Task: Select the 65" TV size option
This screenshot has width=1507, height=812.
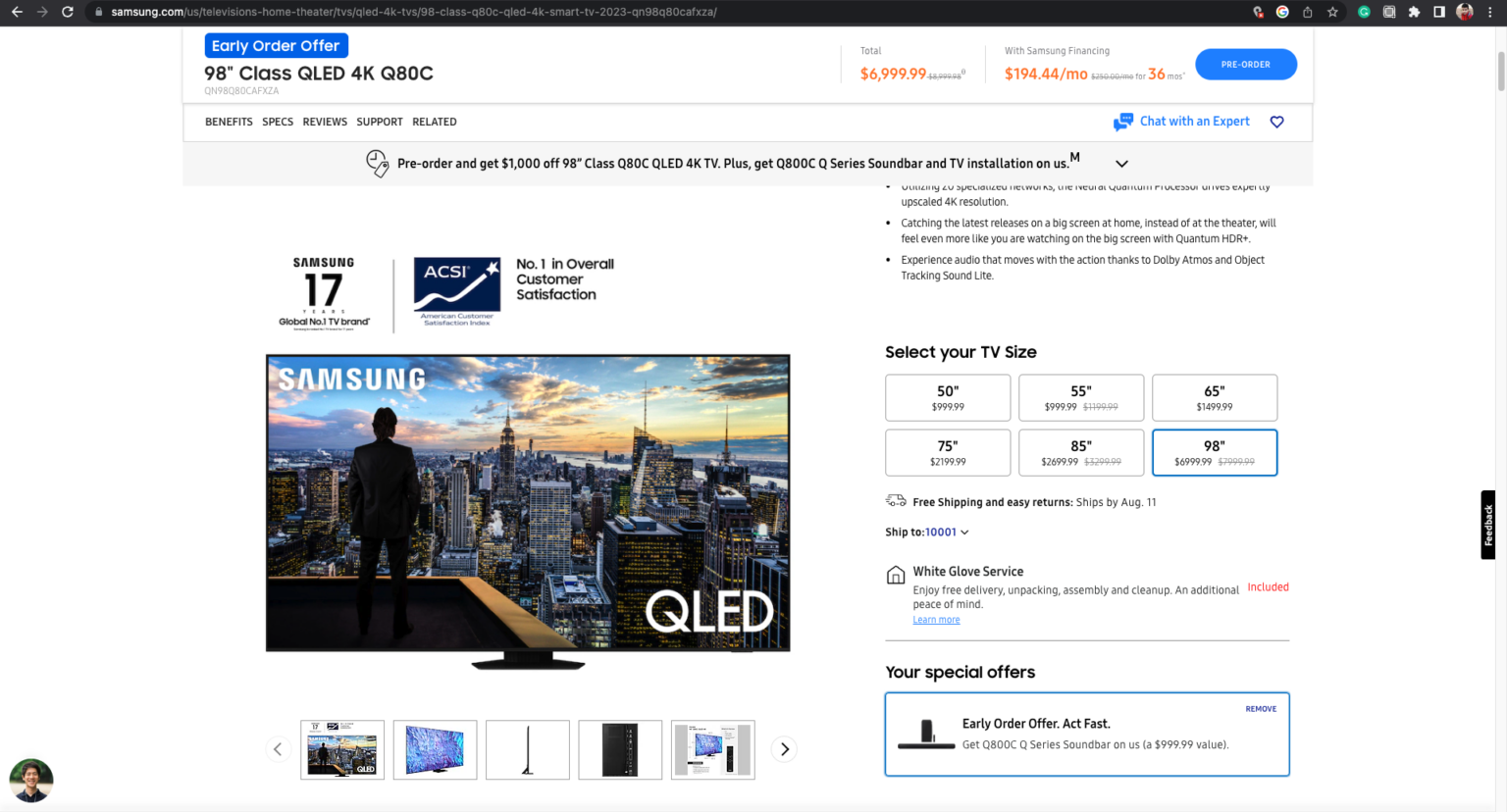Action: pyautogui.click(x=1215, y=397)
